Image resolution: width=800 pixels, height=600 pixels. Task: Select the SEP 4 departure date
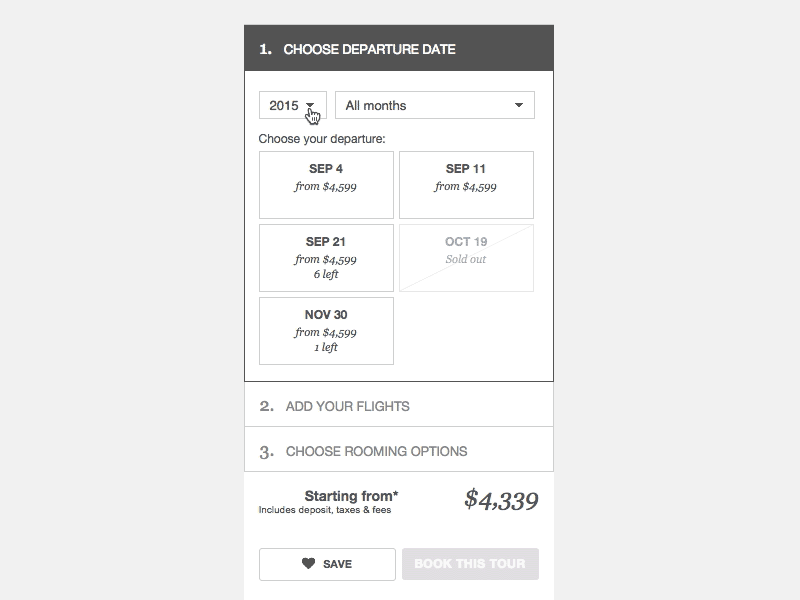pyautogui.click(x=326, y=184)
